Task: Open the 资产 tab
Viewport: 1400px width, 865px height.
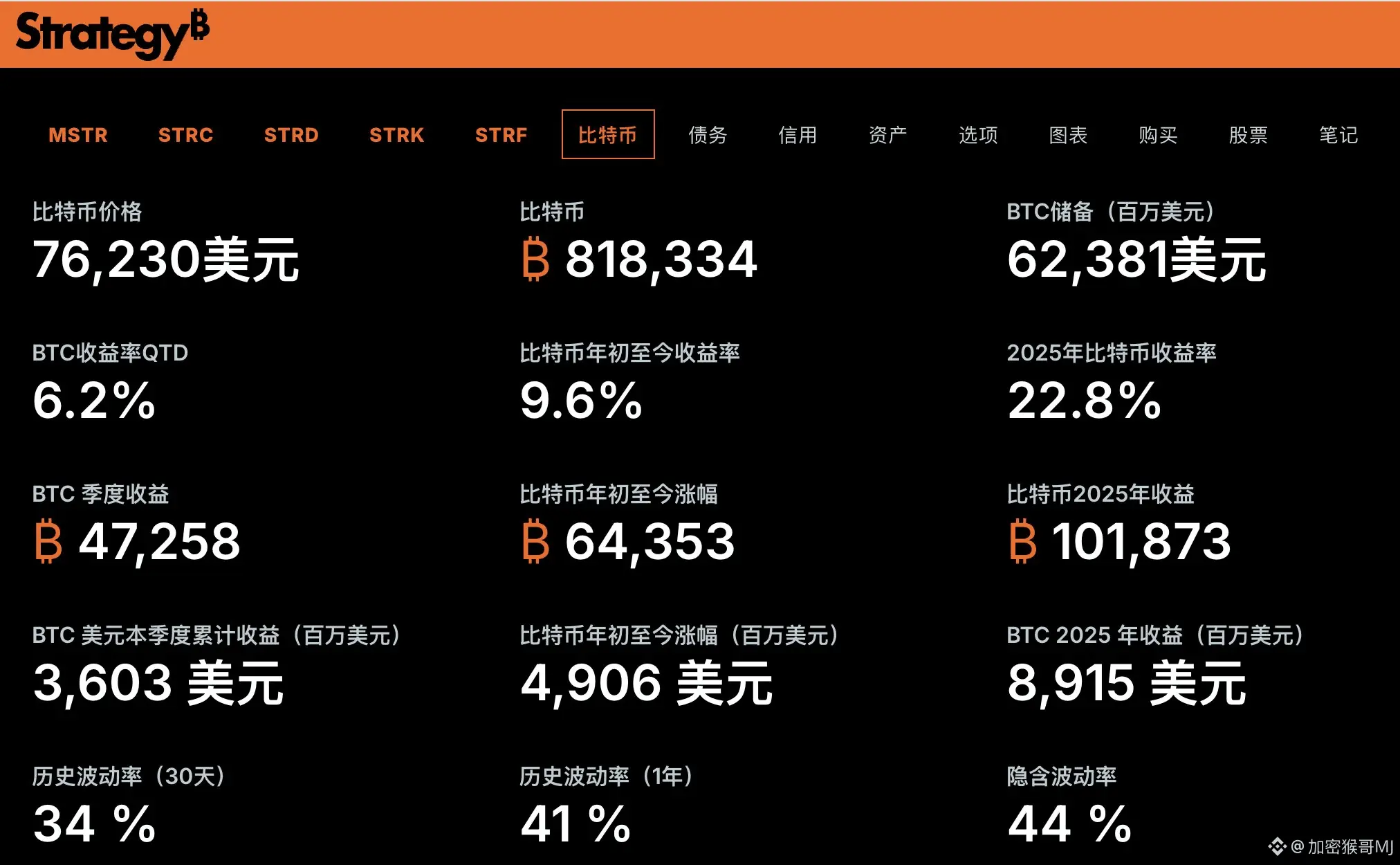Action: tap(887, 135)
